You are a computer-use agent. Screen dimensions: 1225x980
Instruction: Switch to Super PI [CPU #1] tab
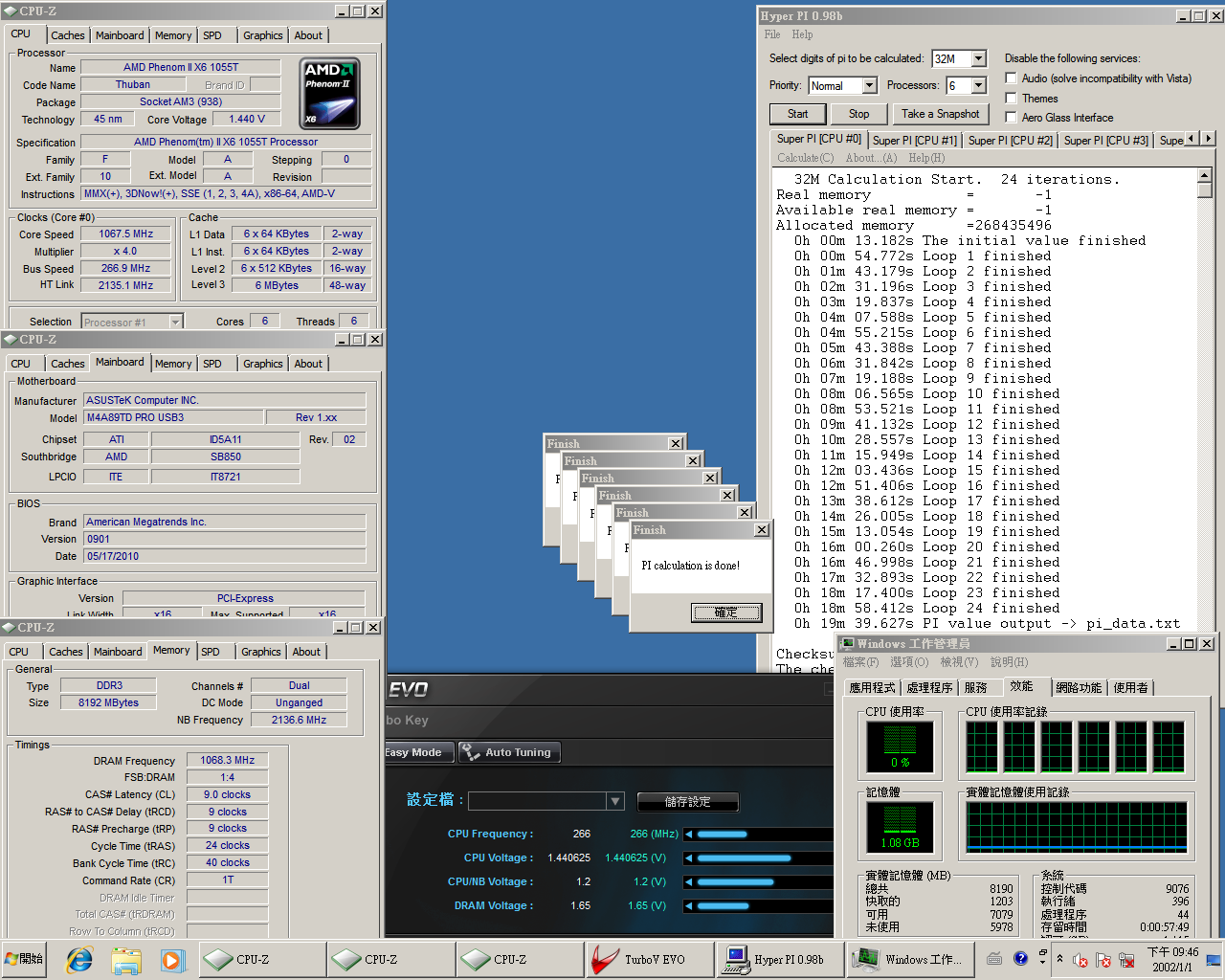point(914,140)
